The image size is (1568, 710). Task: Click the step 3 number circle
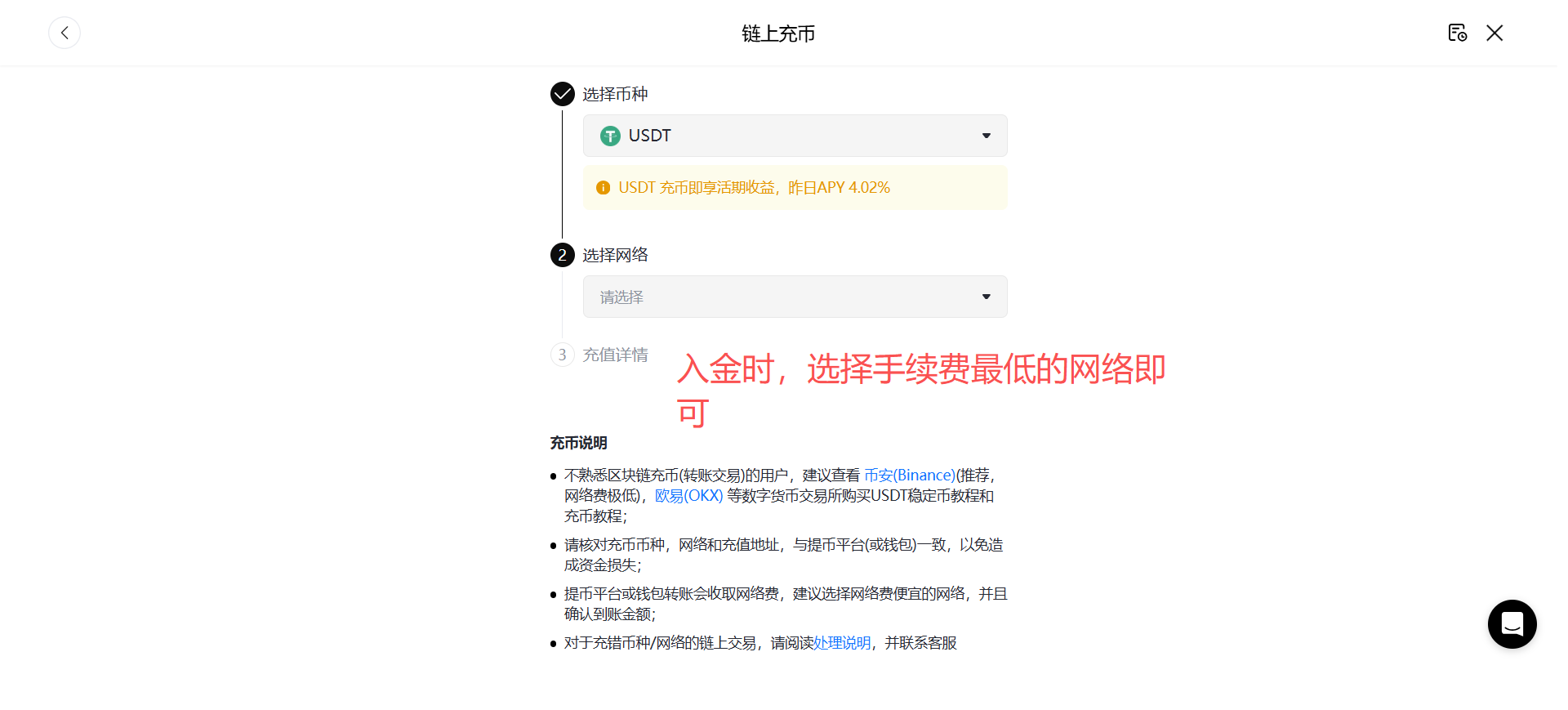click(563, 355)
